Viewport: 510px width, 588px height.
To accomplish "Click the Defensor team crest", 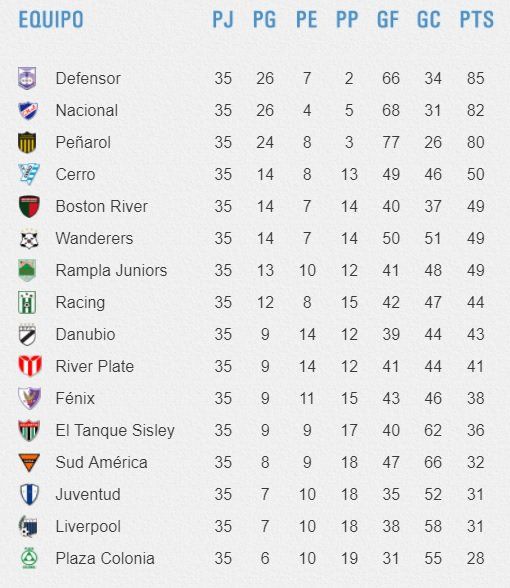I will click(x=27, y=78).
